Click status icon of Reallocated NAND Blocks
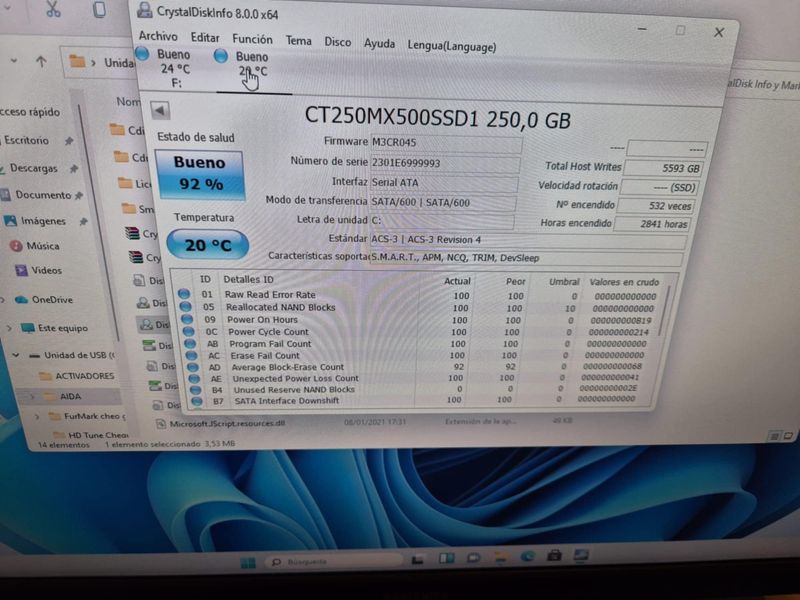Image resolution: width=800 pixels, height=600 pixels. click(186, 306)
